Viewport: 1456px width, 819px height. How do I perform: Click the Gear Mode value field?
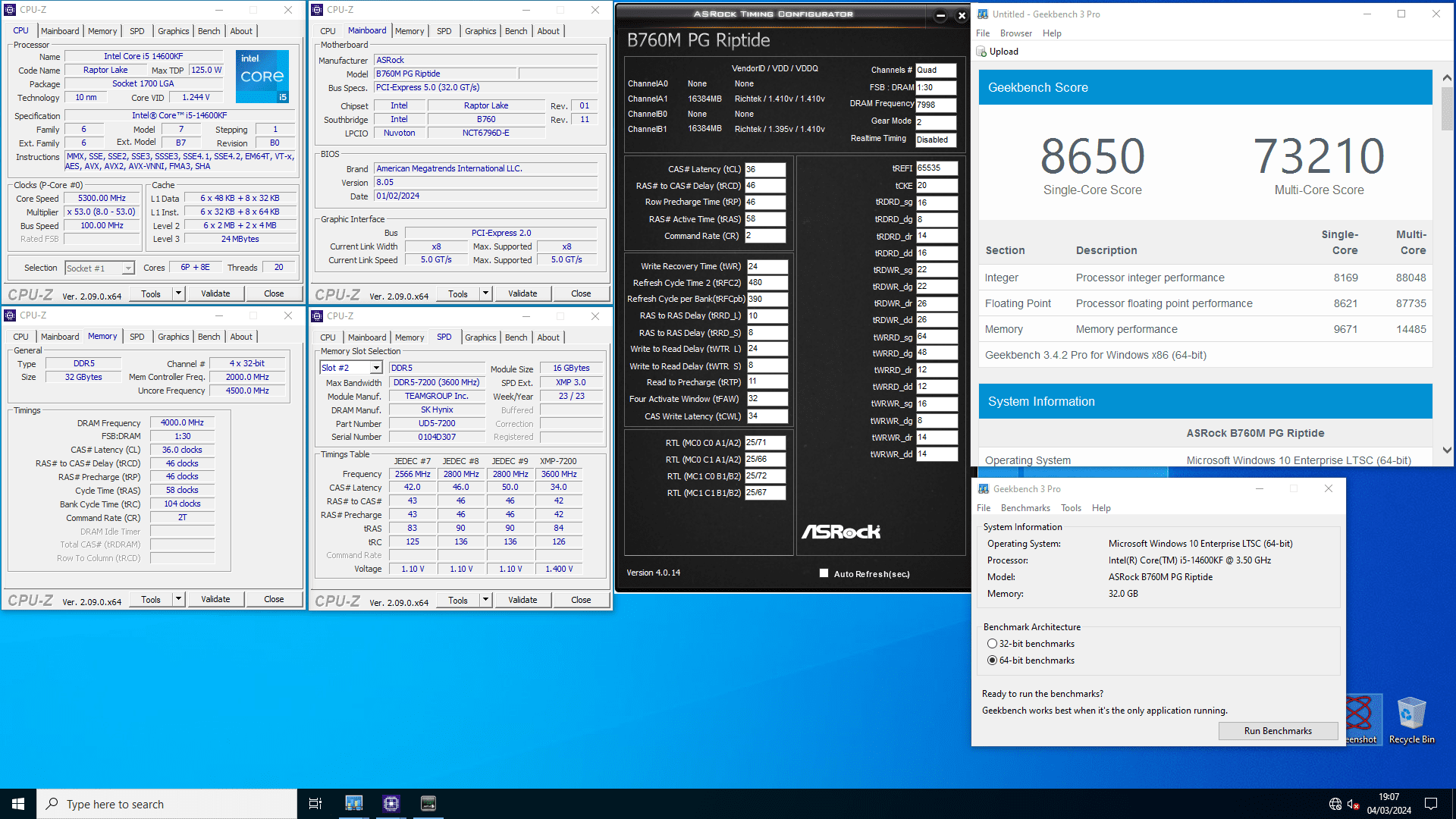tap(936, 122)
